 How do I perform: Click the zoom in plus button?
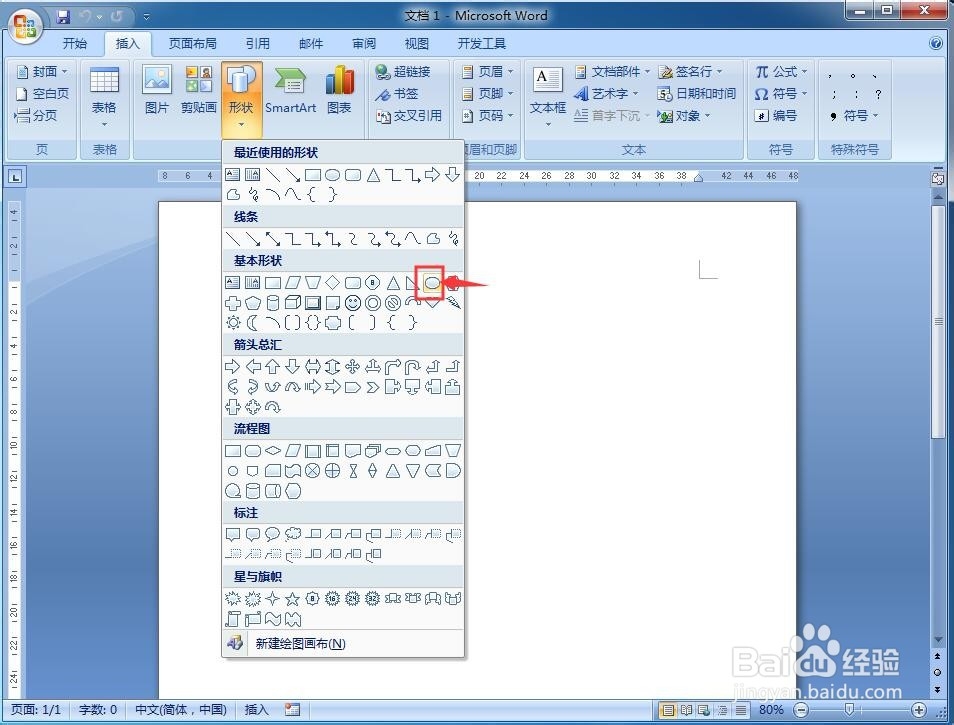pyautogui.click(x=919, y=709)
